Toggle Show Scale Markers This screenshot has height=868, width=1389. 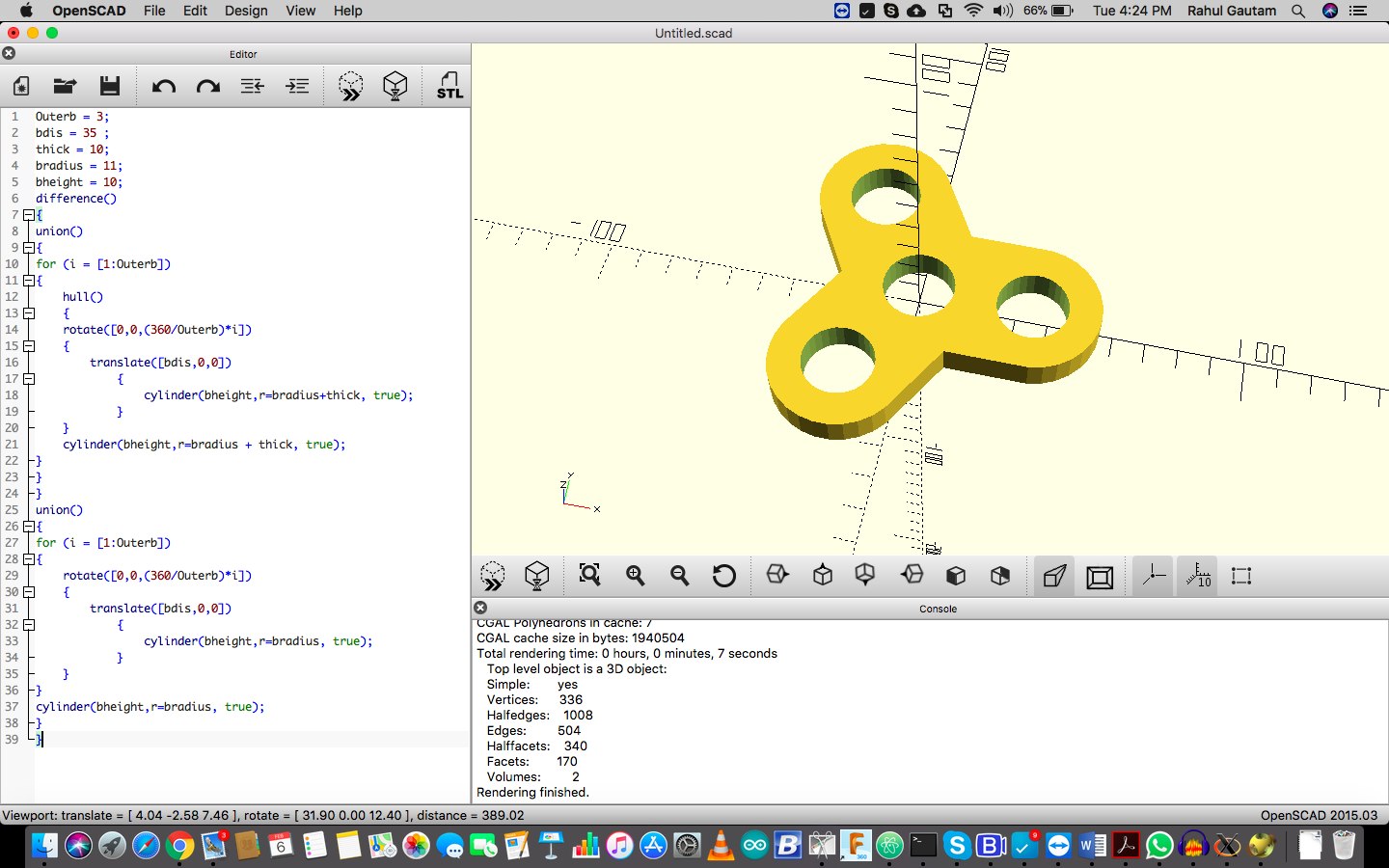(x=1197, y=577)
